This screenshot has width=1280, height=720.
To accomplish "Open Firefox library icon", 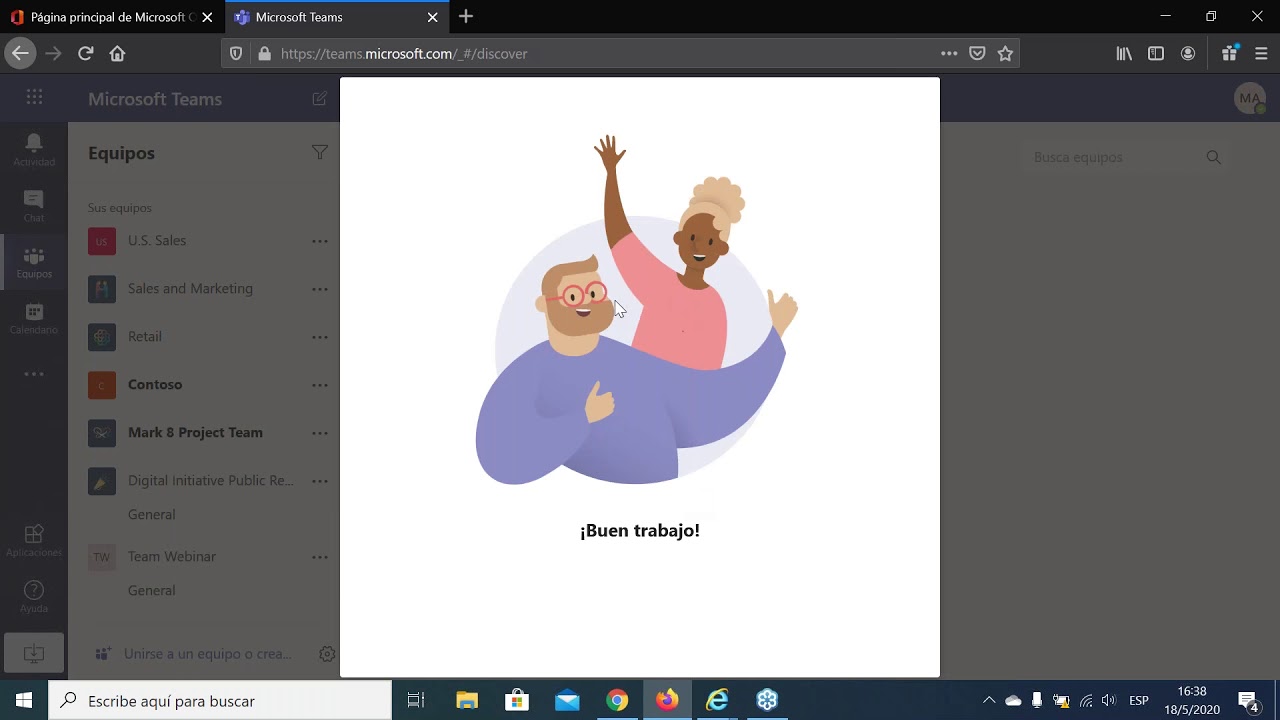I will (1124, 53).
